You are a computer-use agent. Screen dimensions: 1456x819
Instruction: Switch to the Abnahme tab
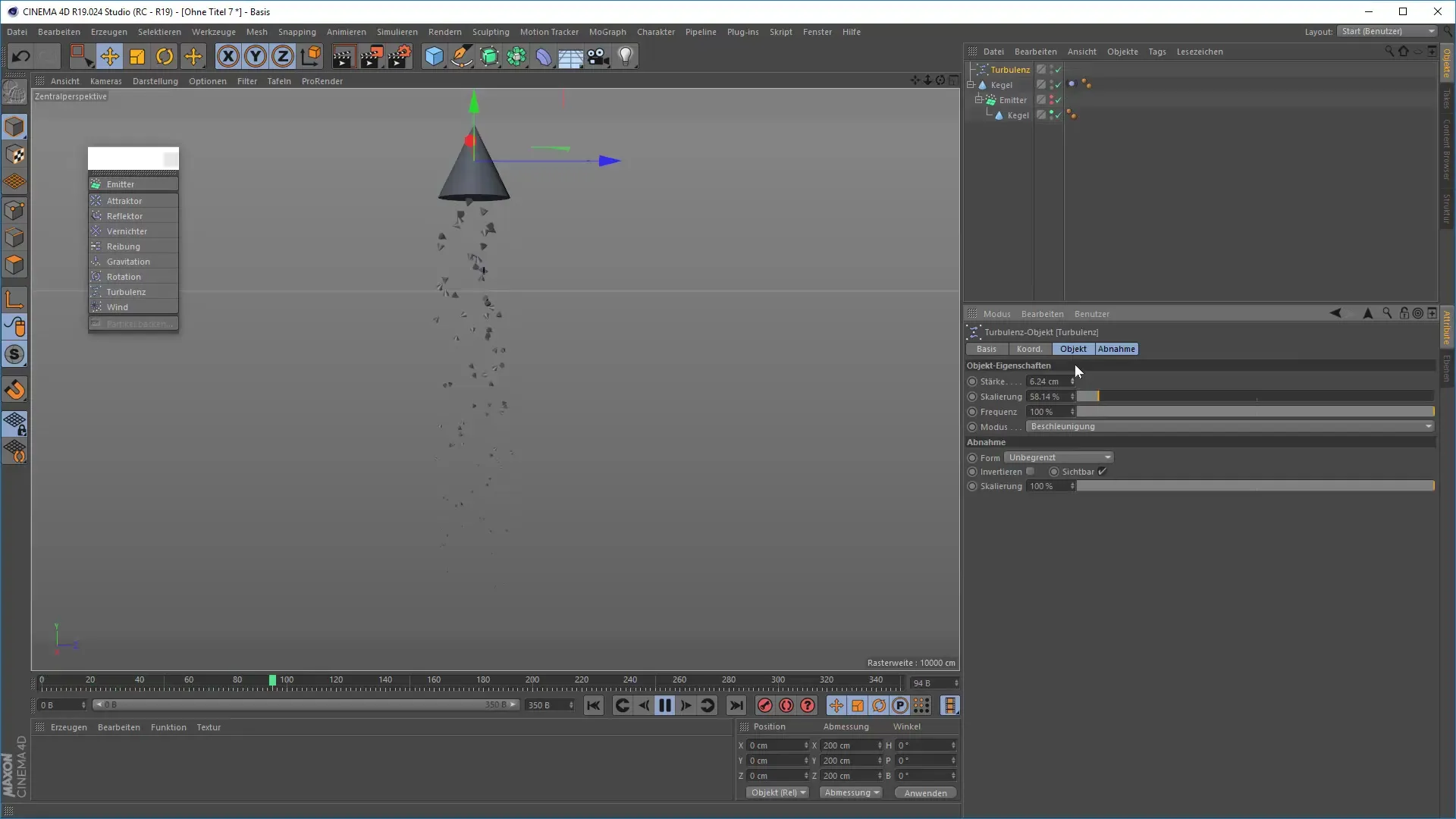tap(1116, 349)
